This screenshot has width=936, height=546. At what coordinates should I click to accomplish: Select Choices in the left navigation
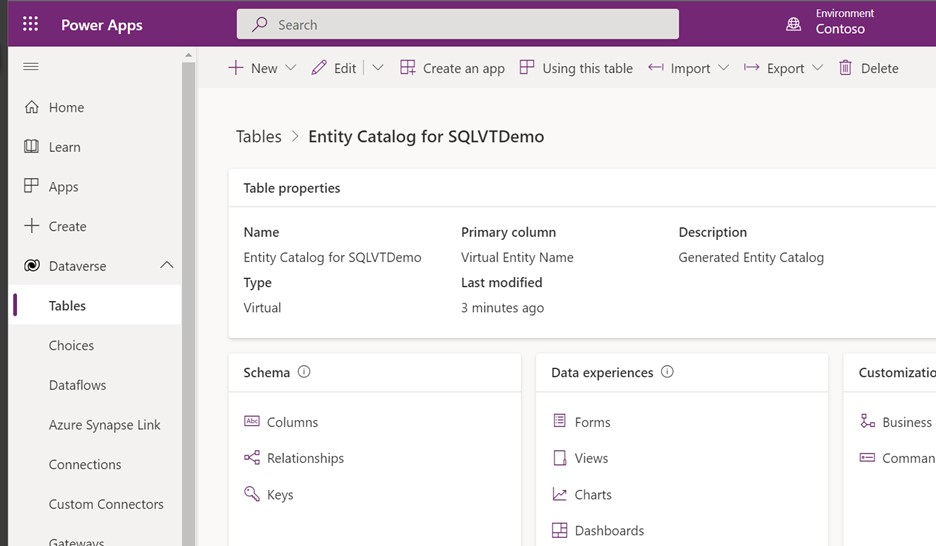point(71,345)
